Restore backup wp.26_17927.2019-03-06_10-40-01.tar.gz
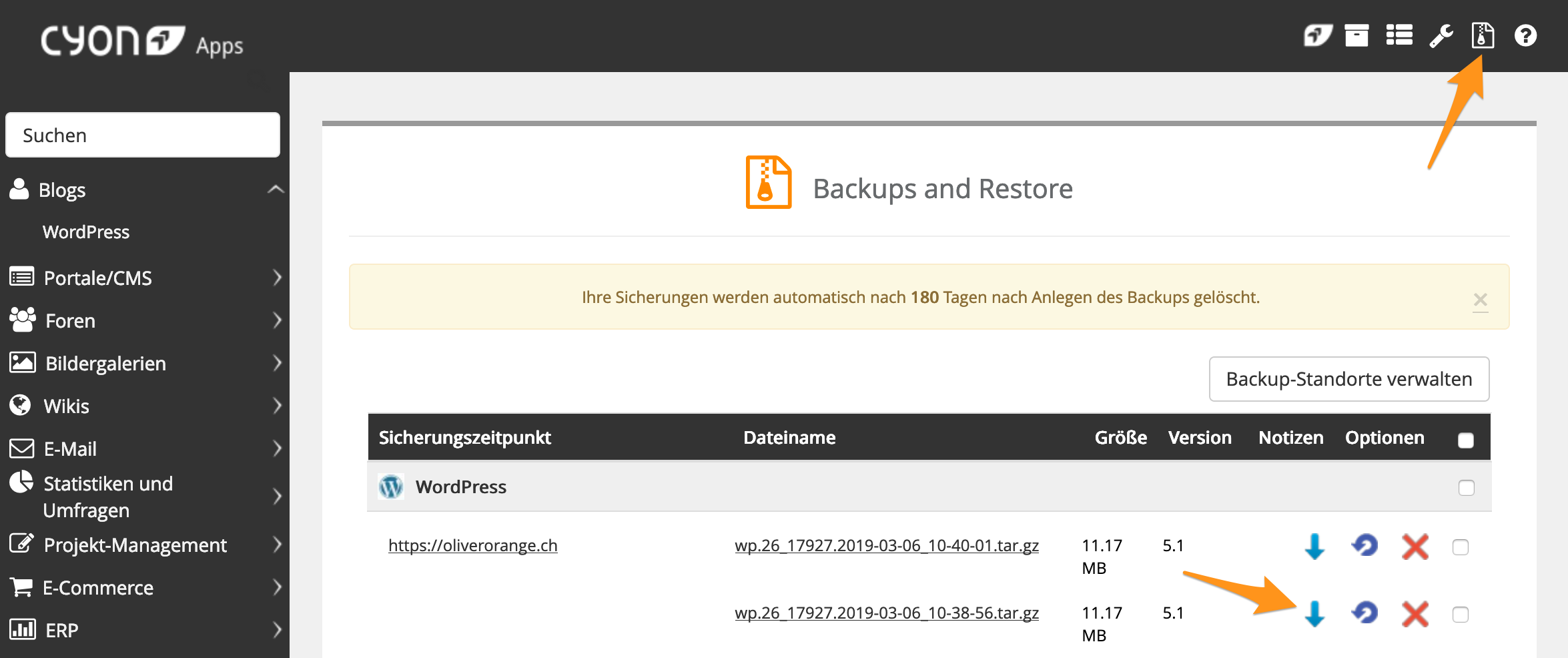The image size is (1568, 658). point(1364,546)
